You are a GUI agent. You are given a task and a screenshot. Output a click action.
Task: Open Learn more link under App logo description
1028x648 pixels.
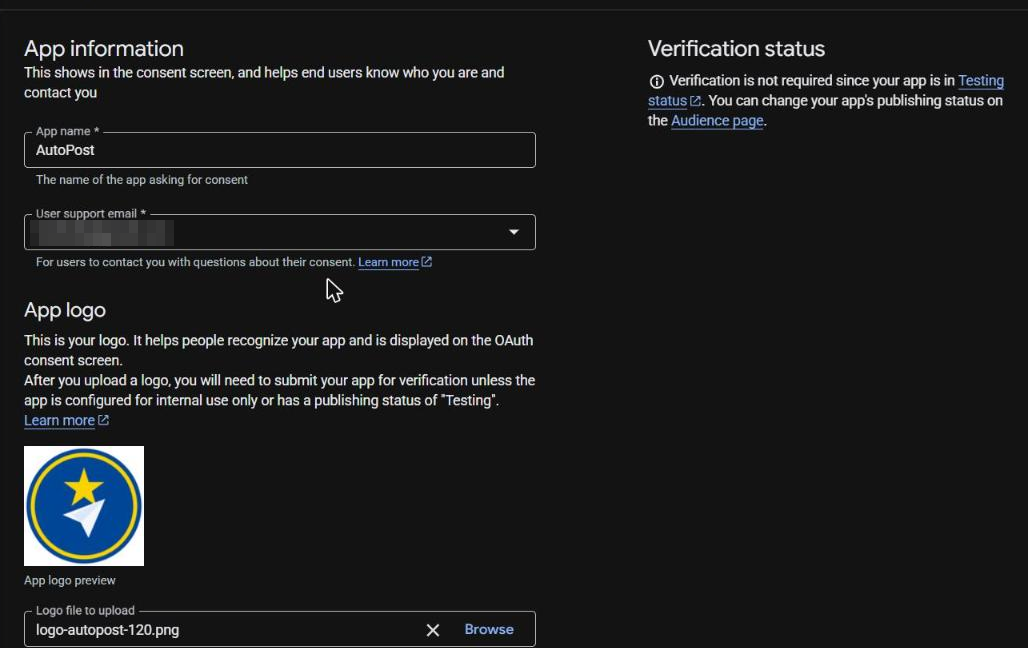click(60, 420)
